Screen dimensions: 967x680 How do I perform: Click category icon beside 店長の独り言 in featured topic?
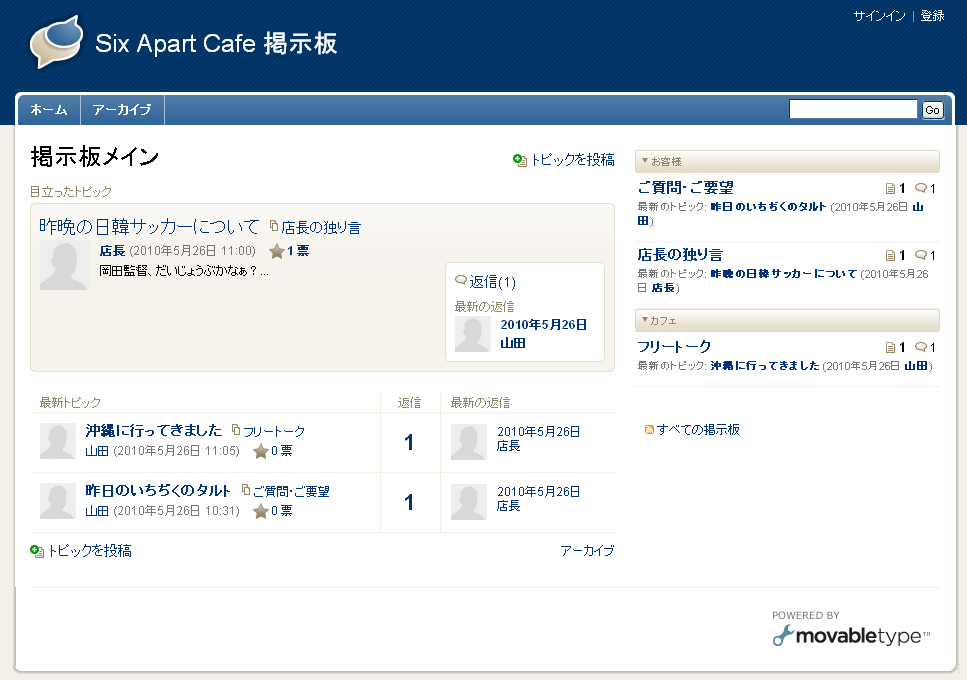[274, 226]
